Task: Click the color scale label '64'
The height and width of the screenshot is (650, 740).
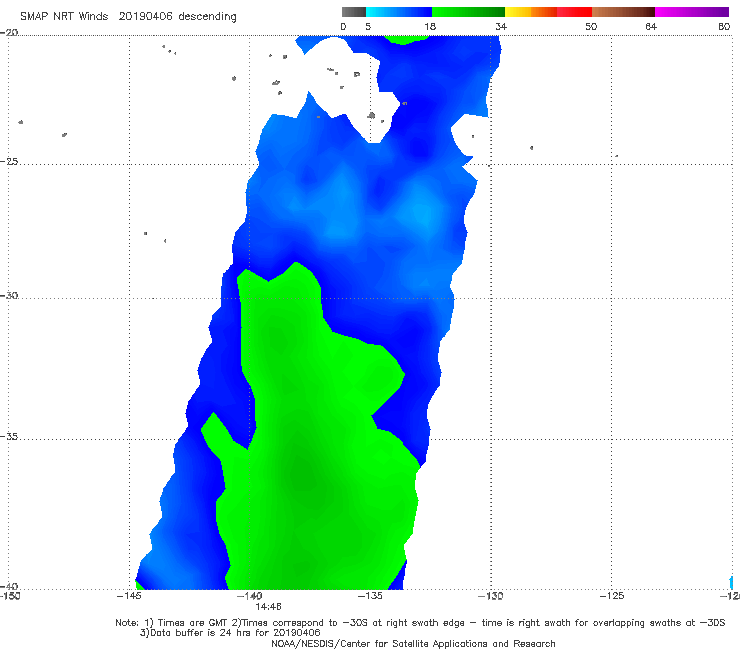Action: pos(651,27)
